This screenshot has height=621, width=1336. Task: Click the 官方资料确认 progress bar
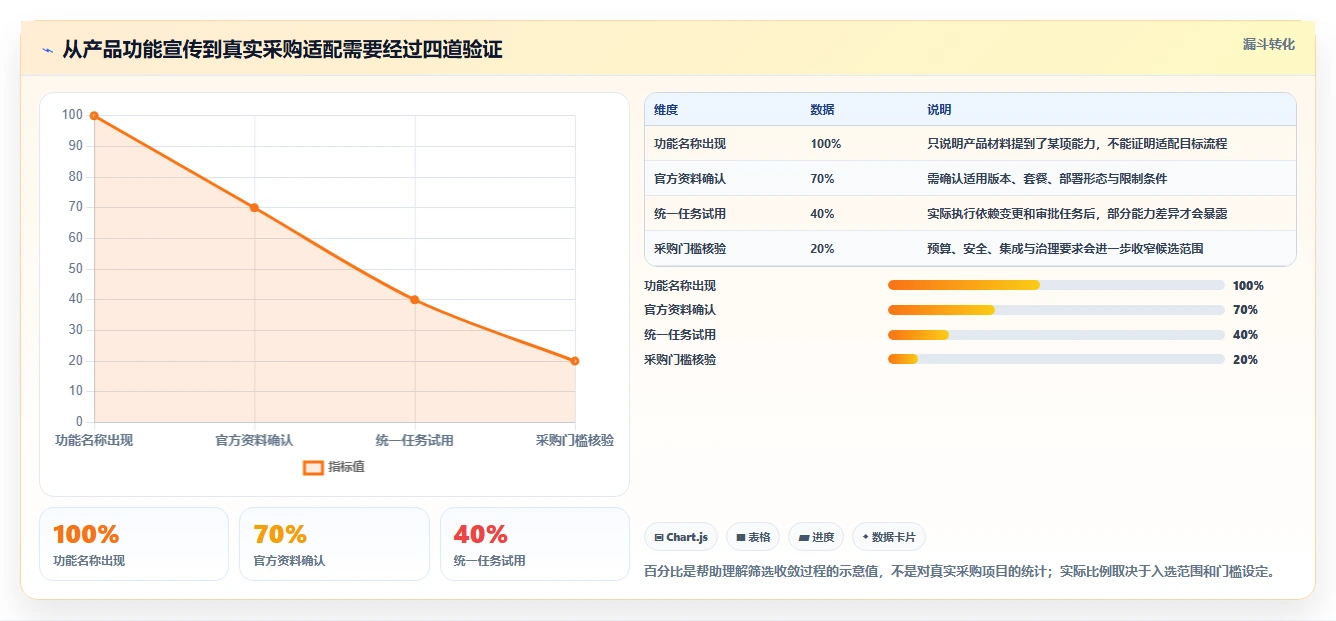tap(1056, 310)
